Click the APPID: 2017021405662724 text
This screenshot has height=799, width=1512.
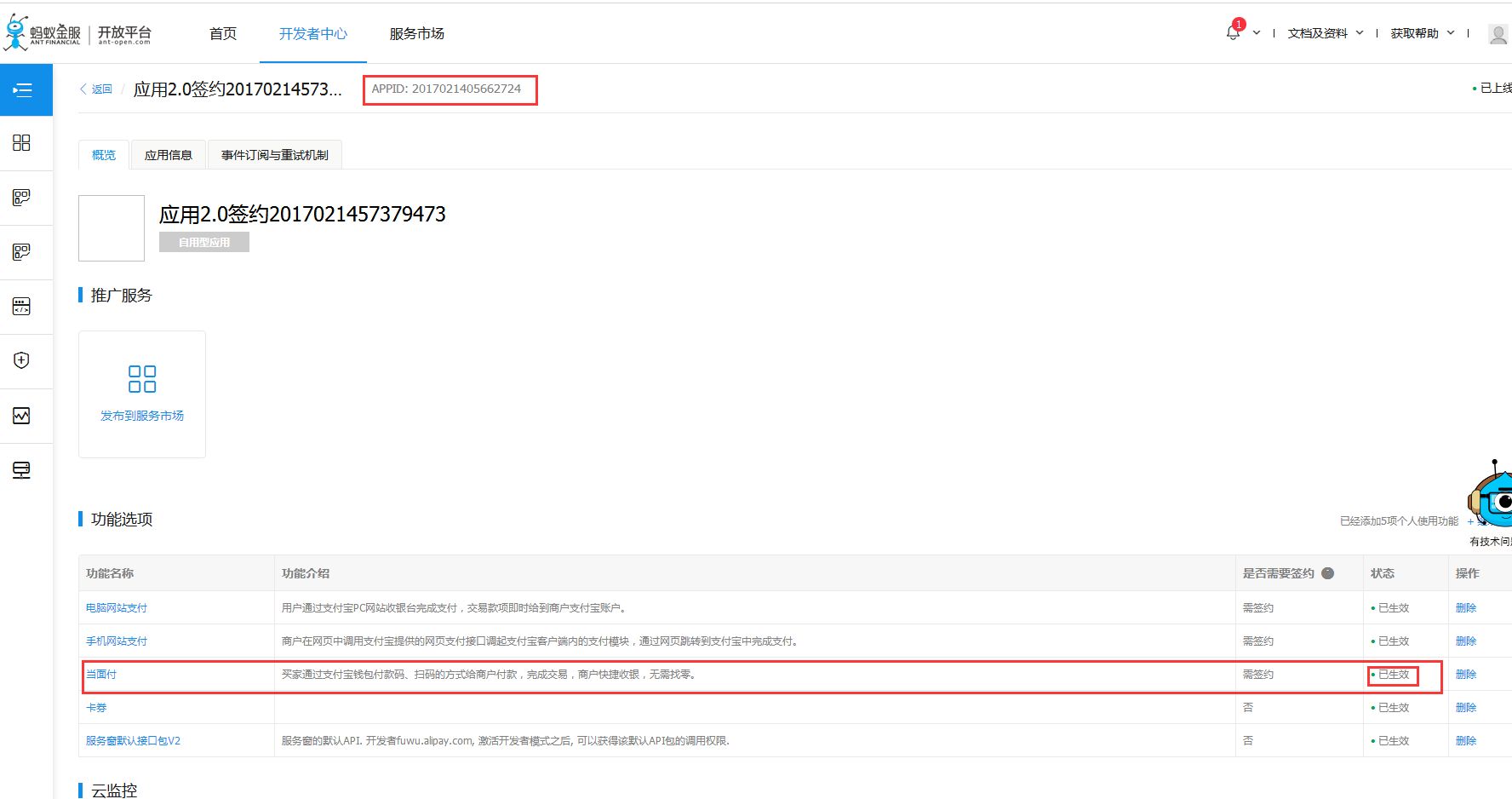tap(447, 89)
